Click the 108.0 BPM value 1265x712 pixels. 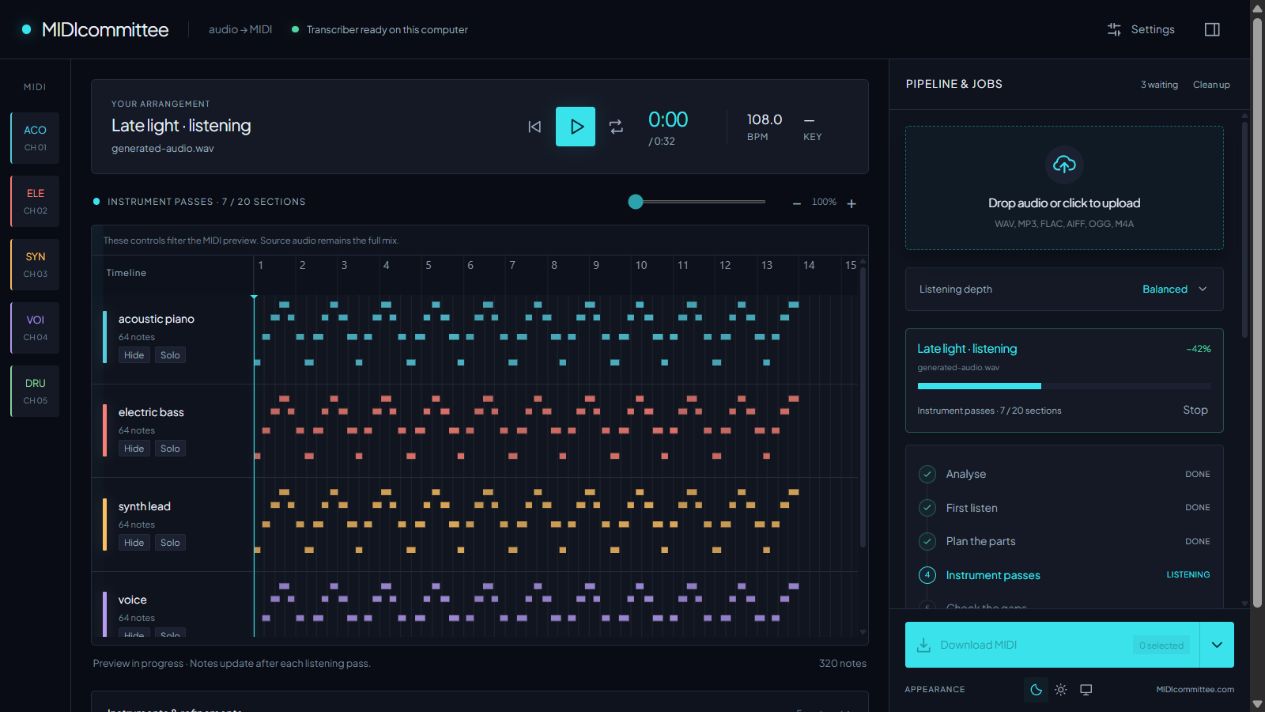coord(765,119)
